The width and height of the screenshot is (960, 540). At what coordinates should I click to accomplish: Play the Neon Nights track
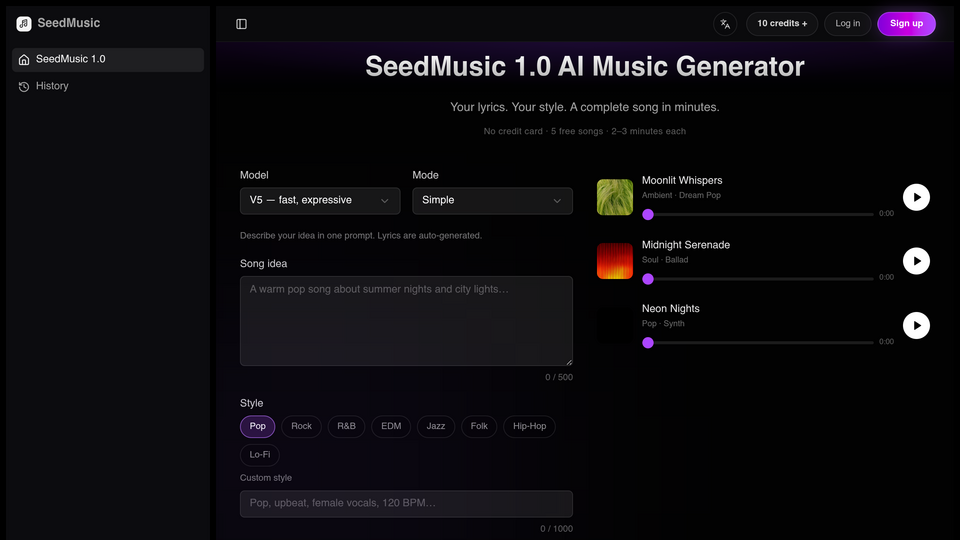point(916,325)
